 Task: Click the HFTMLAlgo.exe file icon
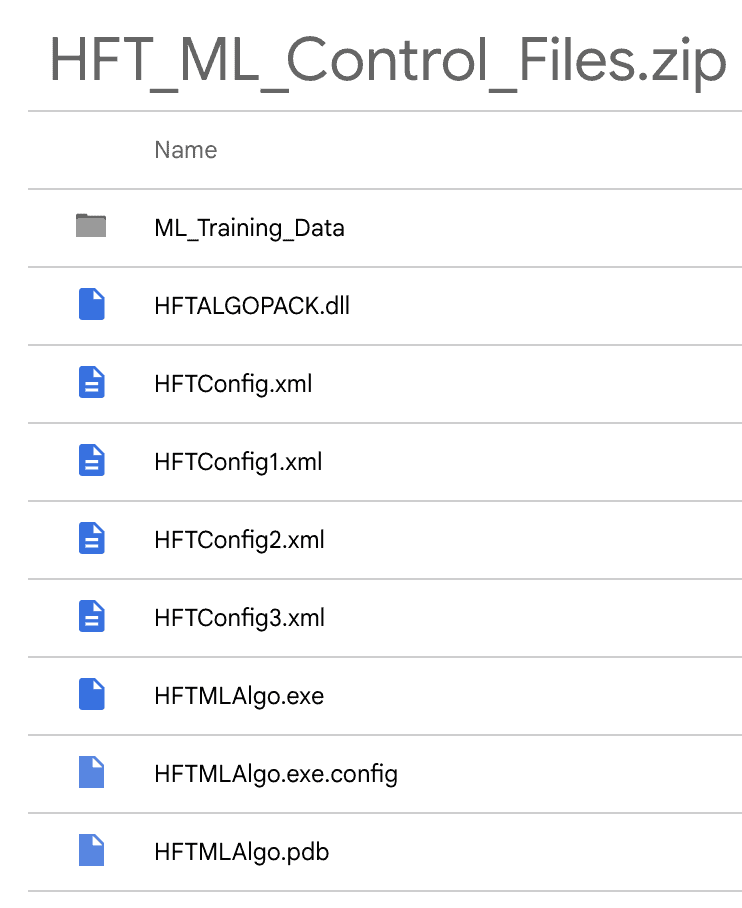[x=91, y=695]
